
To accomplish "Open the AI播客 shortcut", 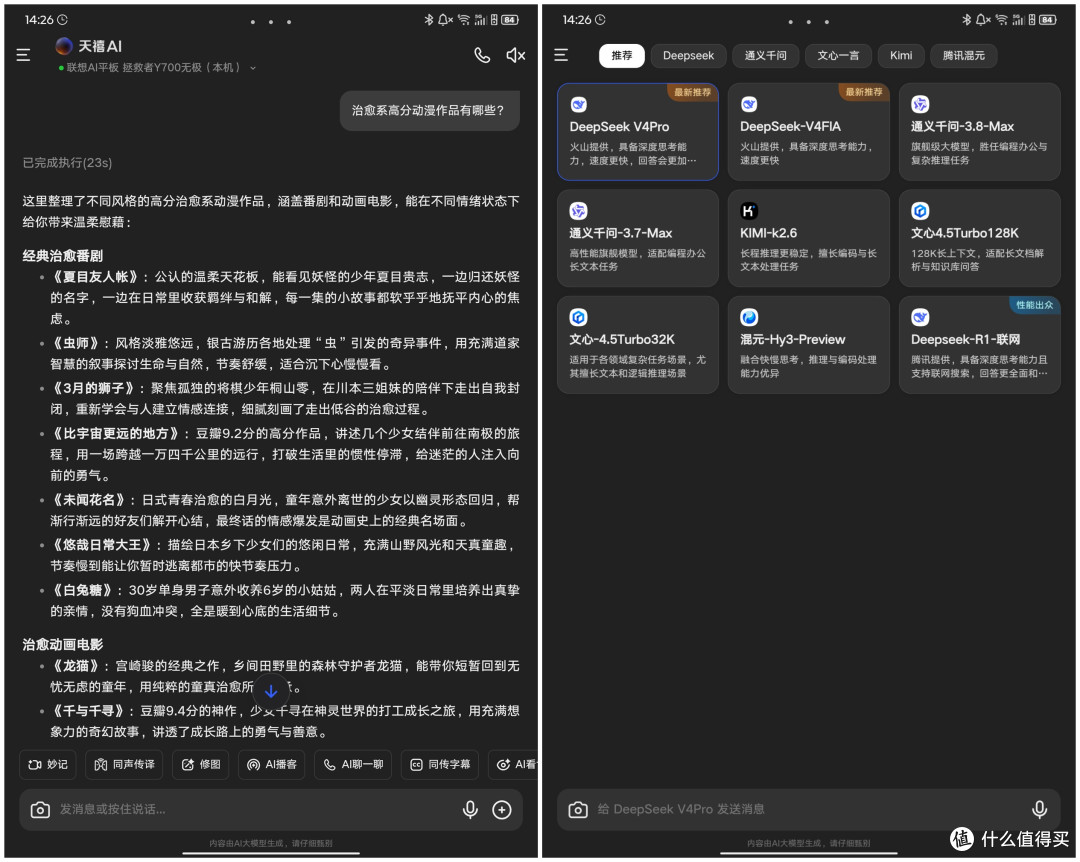I will click(272, 764).
